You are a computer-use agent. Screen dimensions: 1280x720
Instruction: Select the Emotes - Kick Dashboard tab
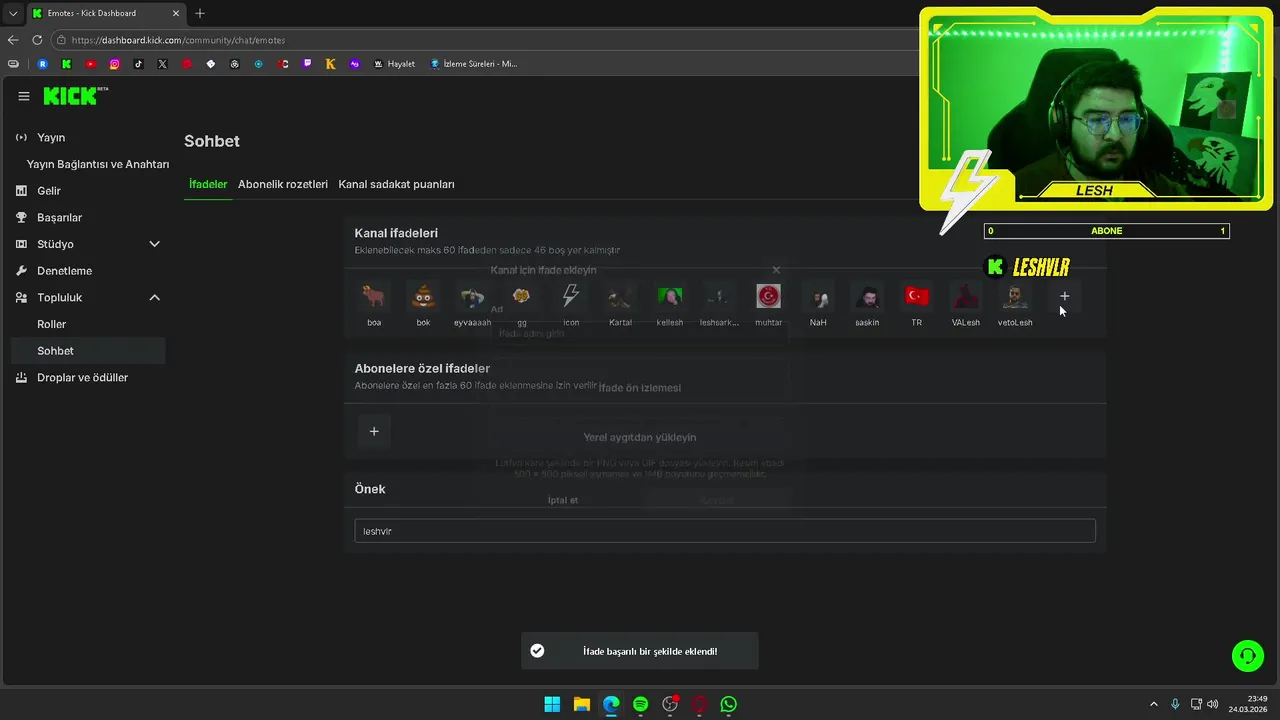[105, 13]
